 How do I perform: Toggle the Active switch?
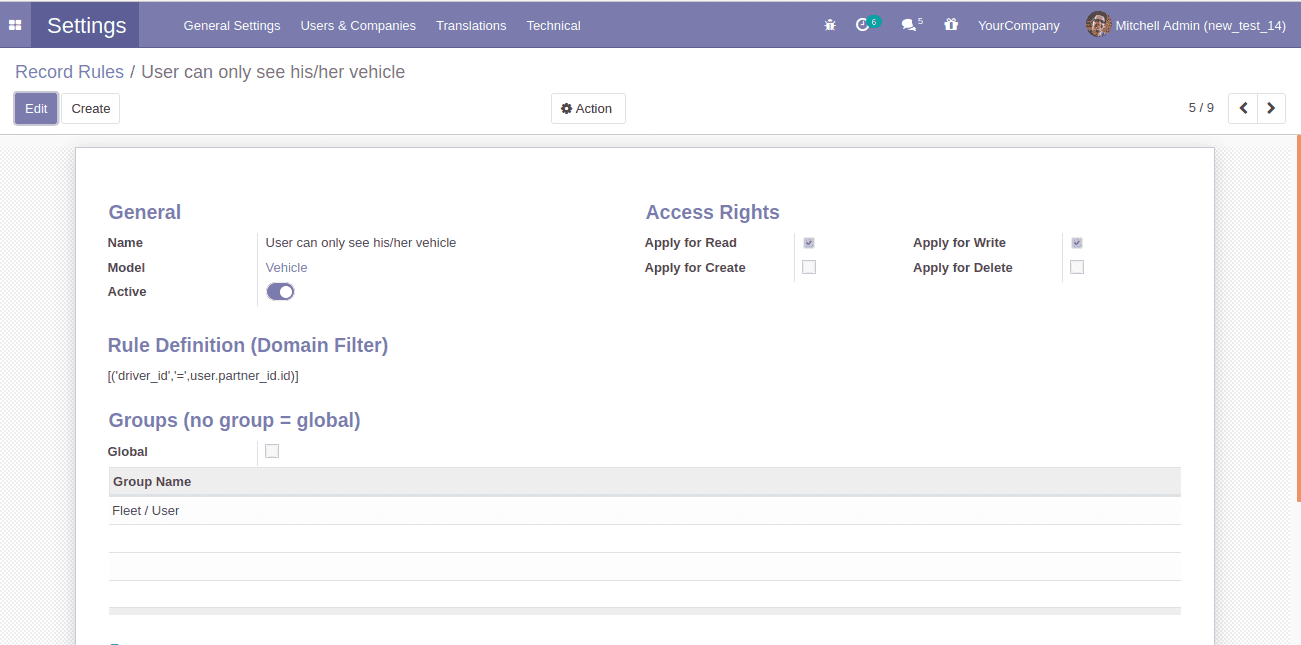pyautogui.click(x=280, y=292)
